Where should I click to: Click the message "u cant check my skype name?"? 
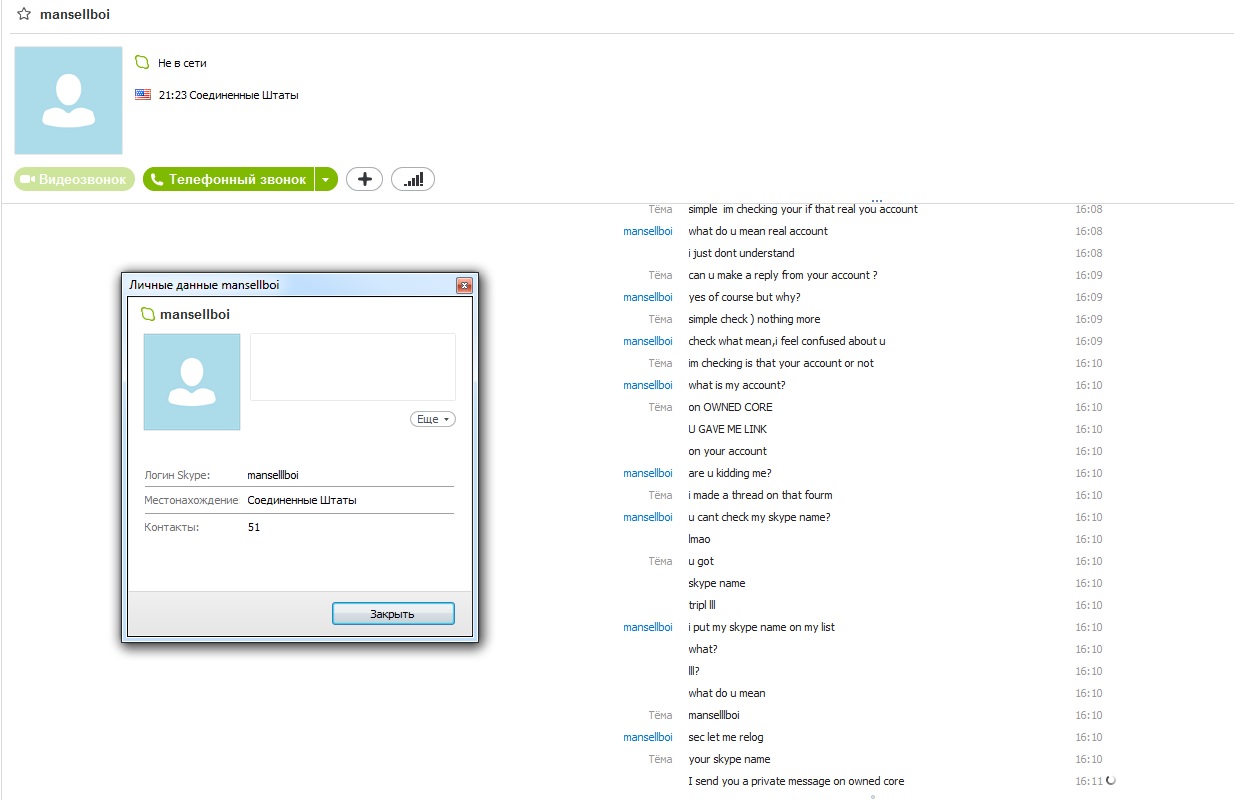click(759, 517)
